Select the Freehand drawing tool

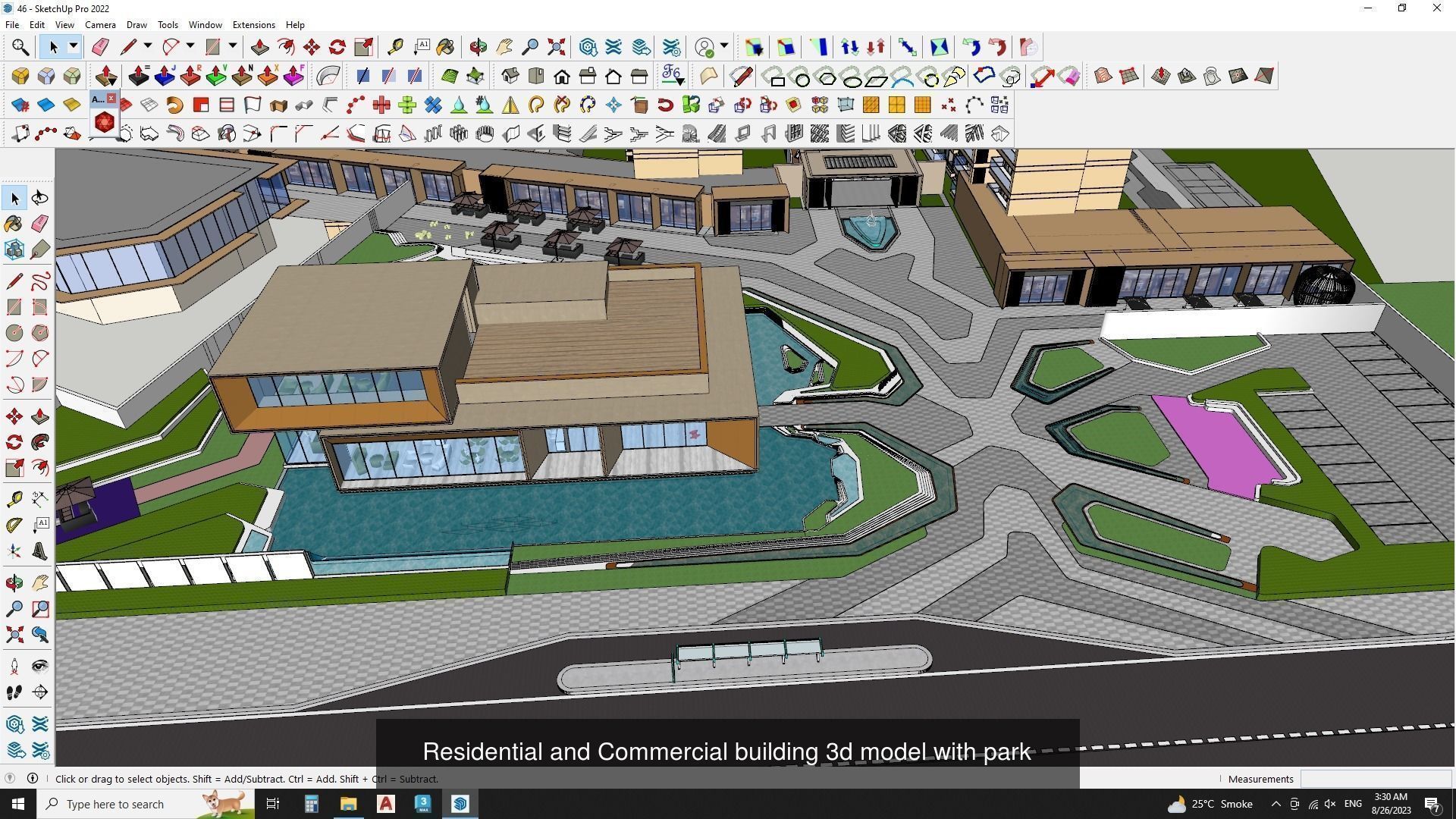click(x=40, y=281)
